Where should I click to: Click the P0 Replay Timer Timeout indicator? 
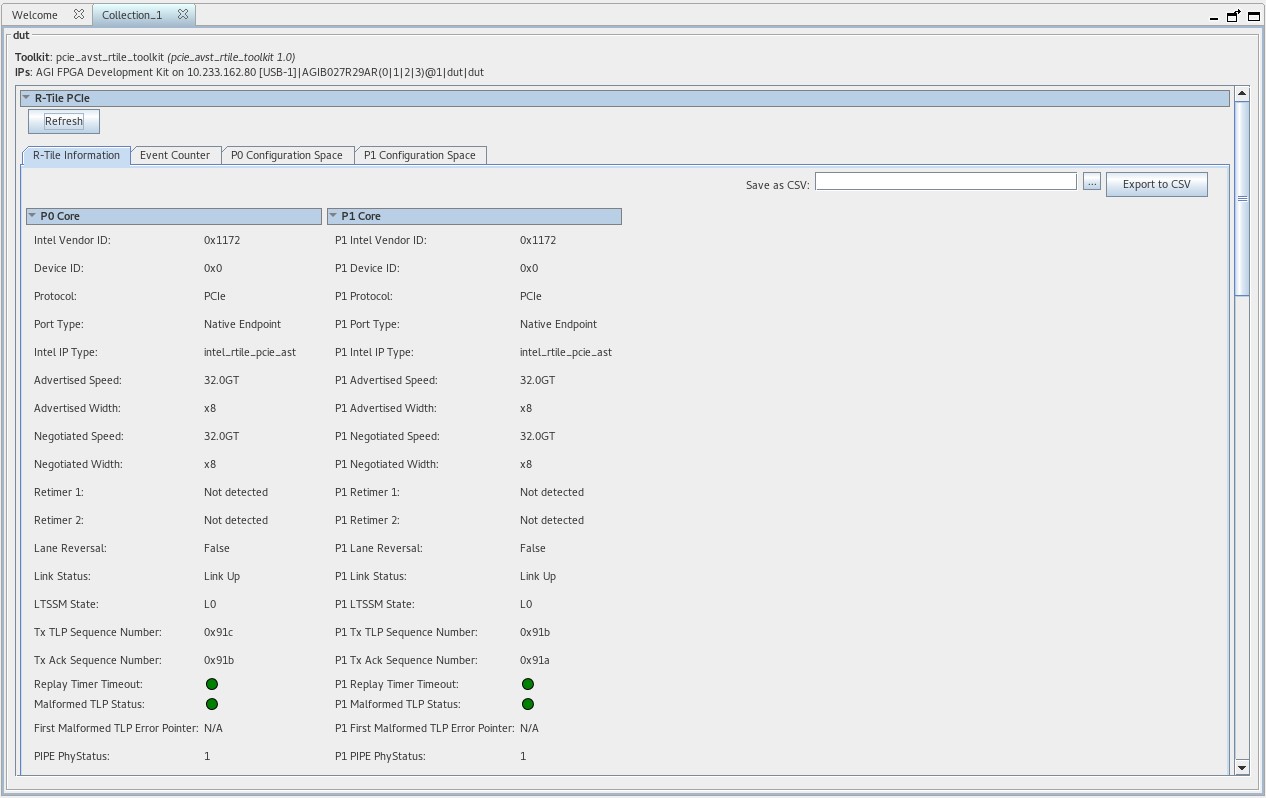(212, 684)
